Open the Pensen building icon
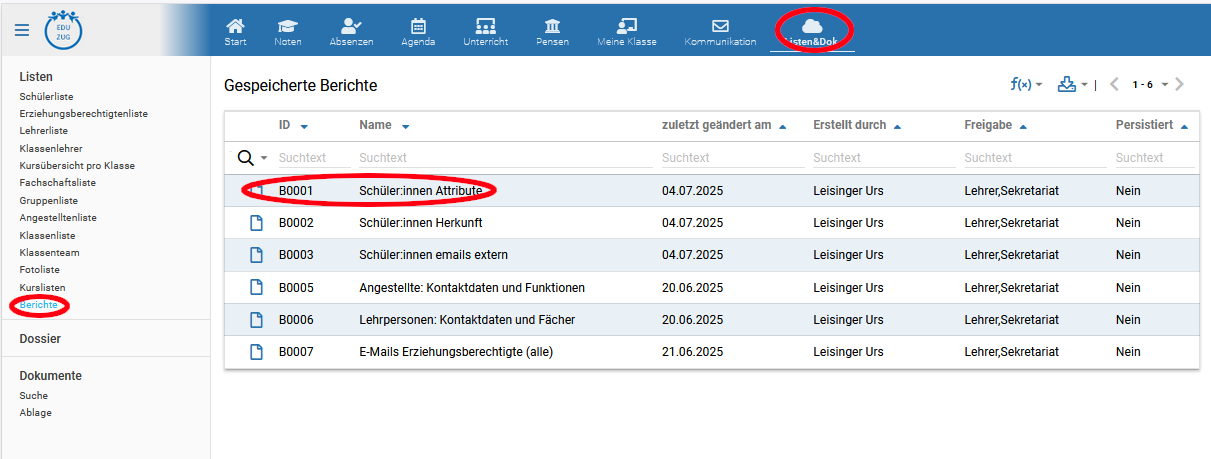 point(552,26)
